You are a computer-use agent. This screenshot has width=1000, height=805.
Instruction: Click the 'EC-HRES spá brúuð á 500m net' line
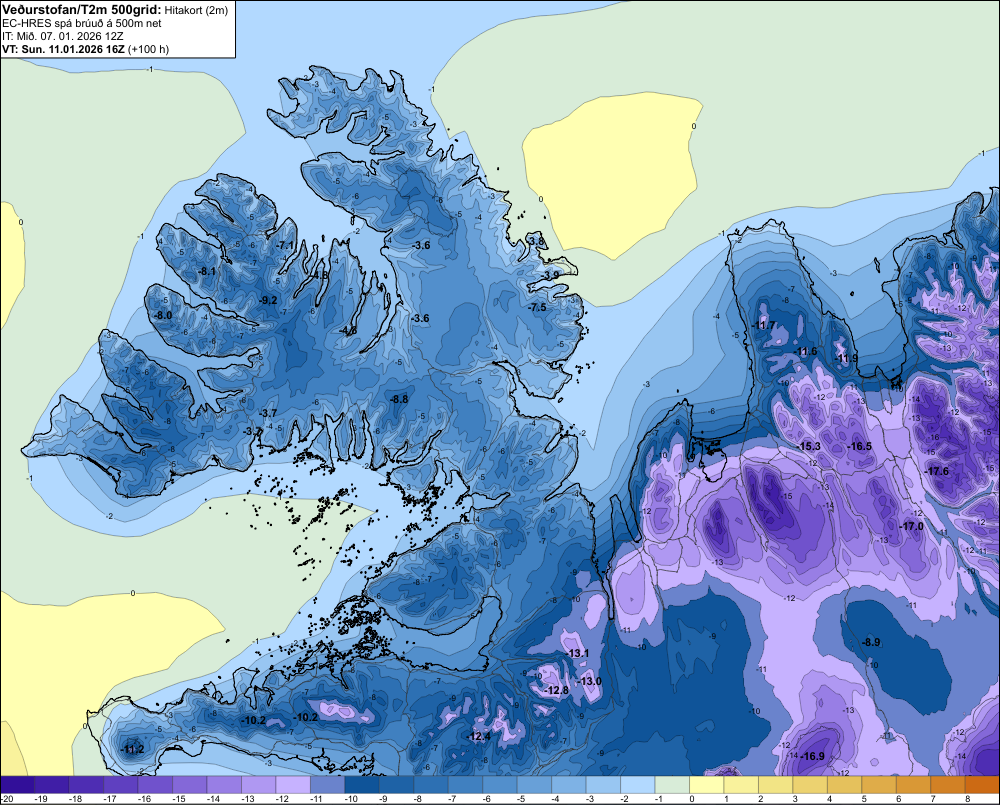[82, 24]
